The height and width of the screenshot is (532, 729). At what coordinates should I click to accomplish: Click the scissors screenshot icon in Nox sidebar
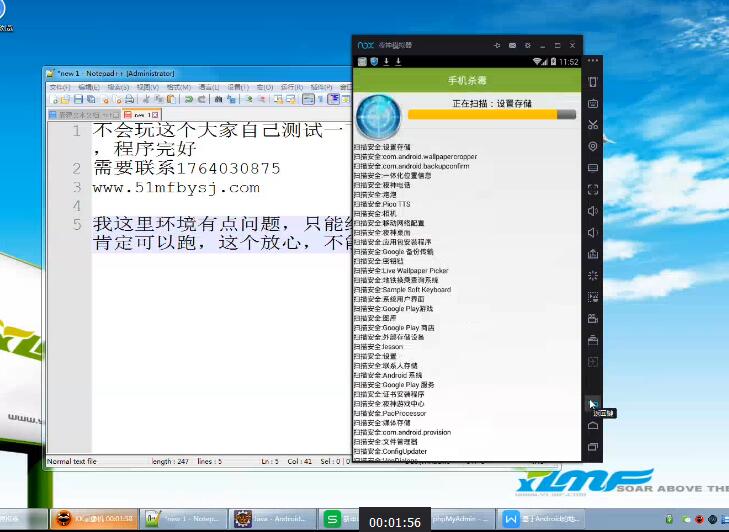pos(593,125)
